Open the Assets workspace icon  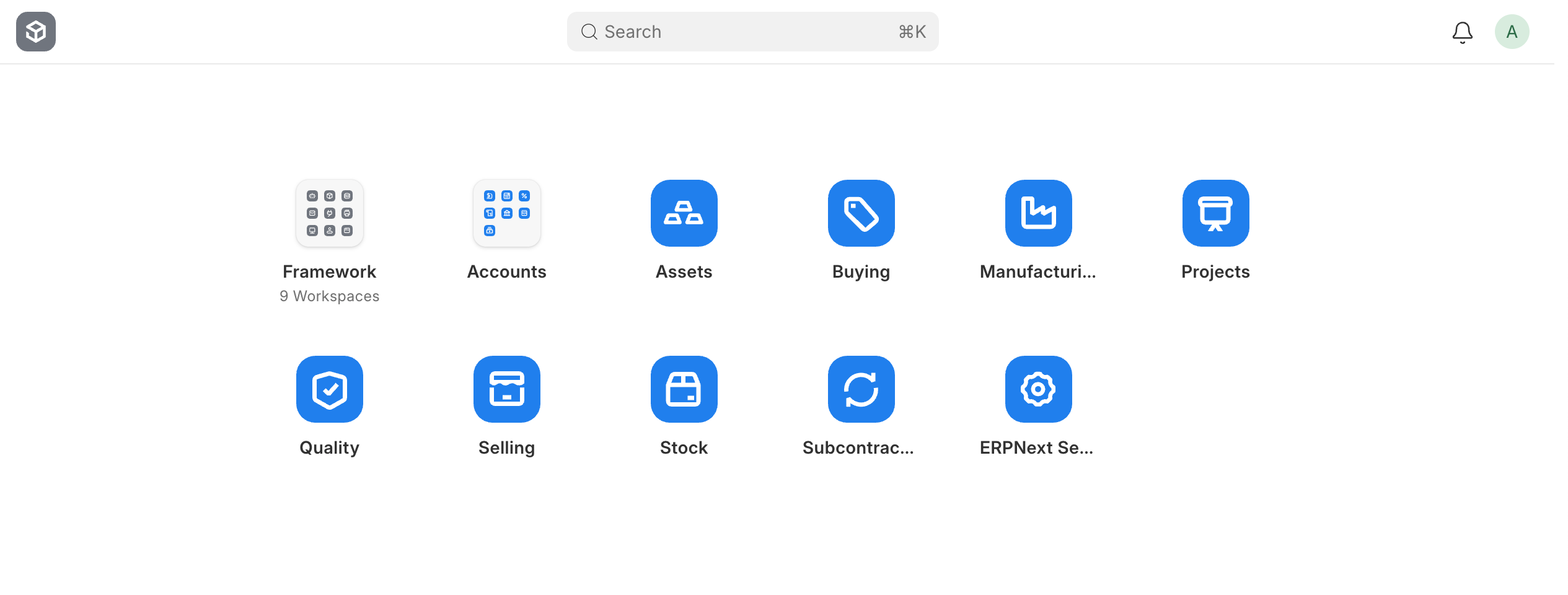684,213
